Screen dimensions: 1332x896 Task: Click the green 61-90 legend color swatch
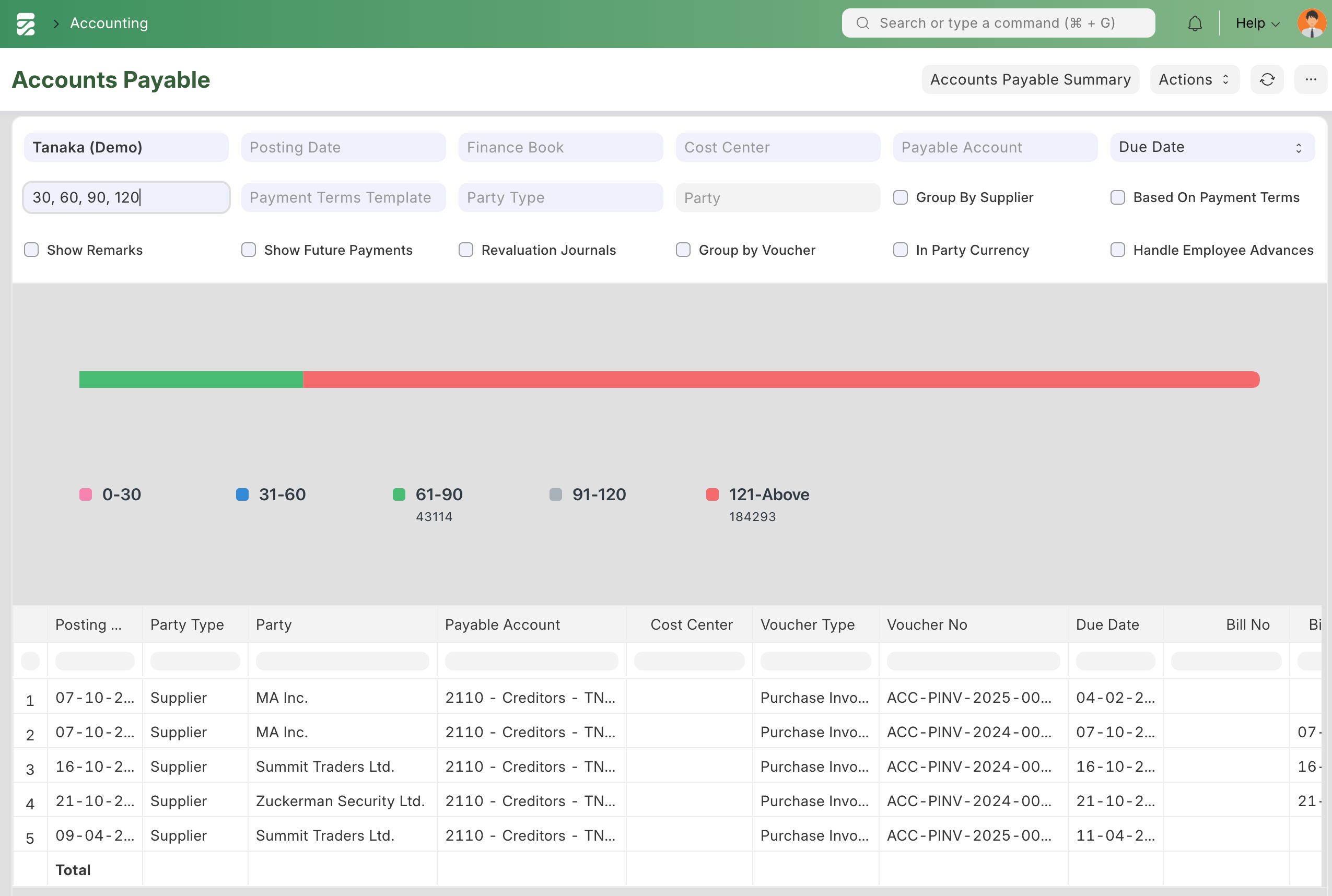point(399,495)
